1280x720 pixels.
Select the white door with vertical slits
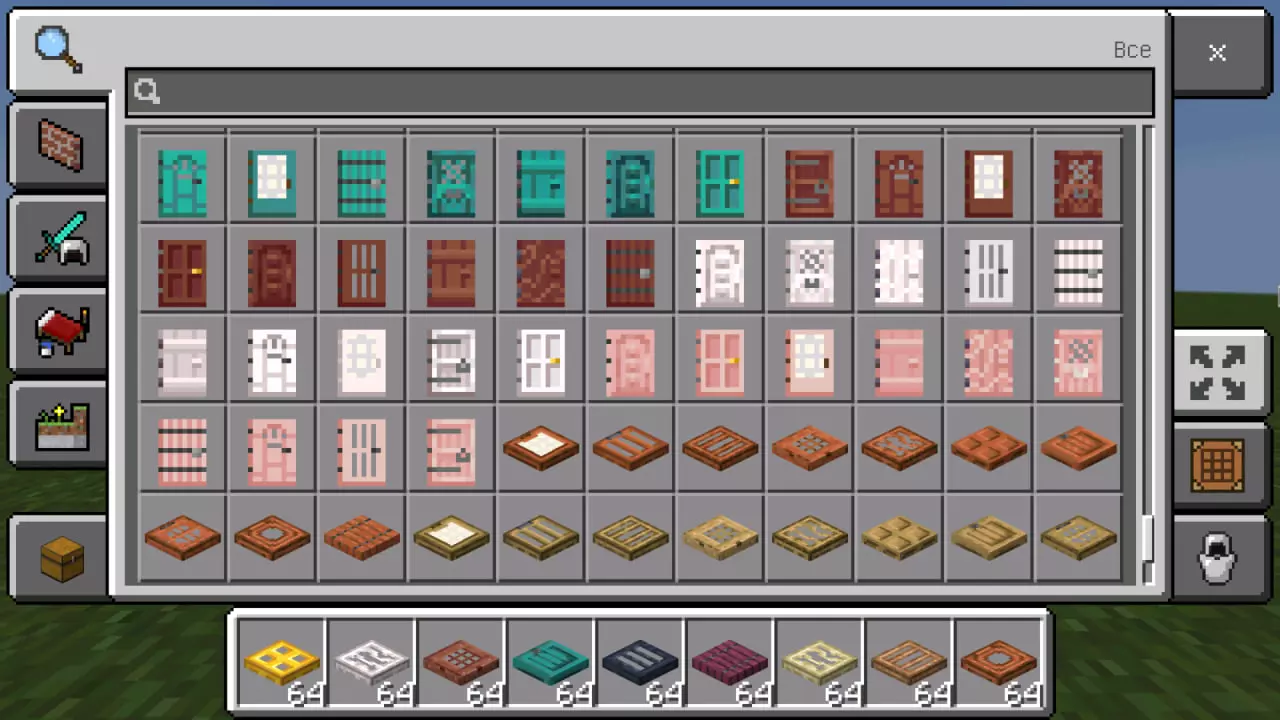coord(988,272)
